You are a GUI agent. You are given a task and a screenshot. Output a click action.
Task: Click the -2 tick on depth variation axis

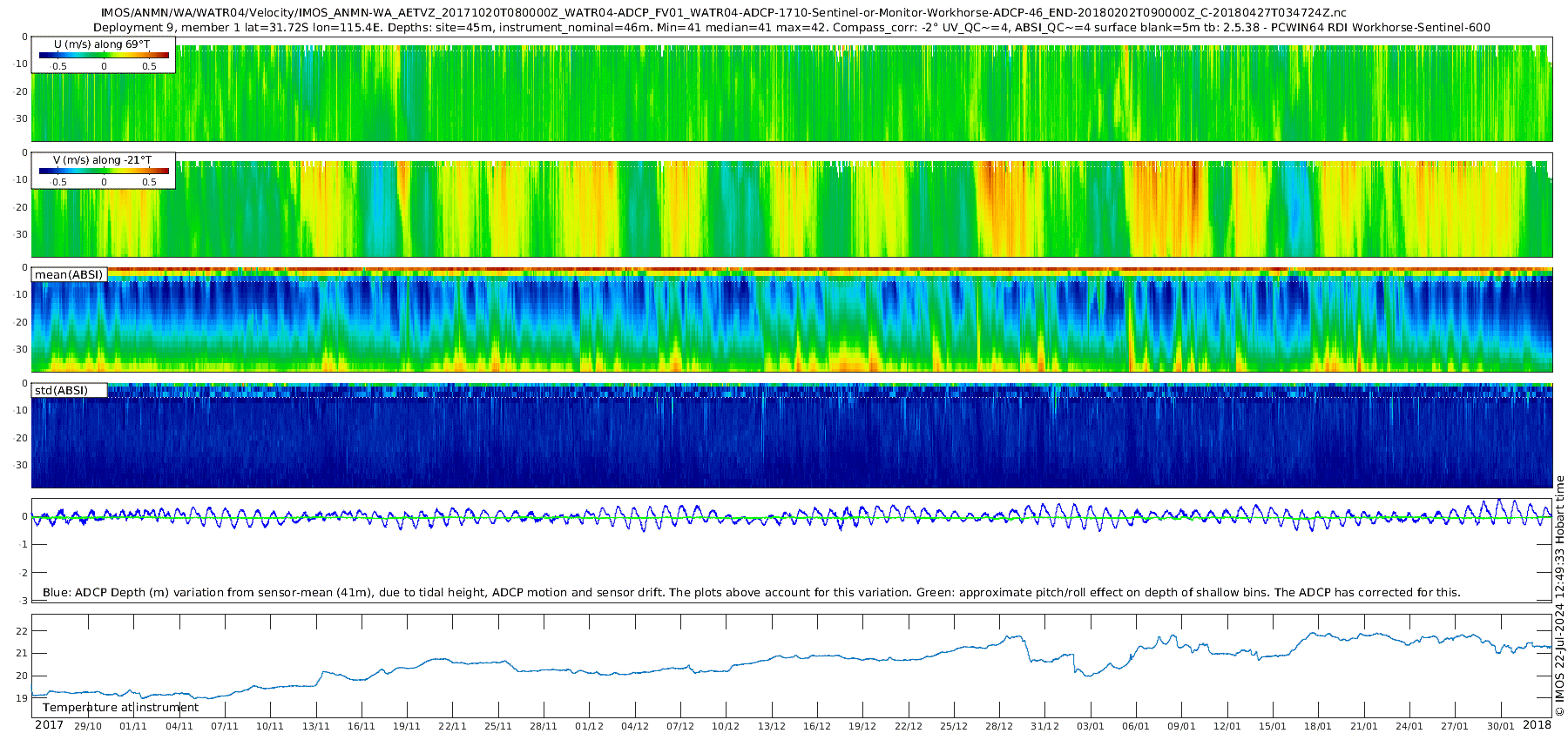24,573
